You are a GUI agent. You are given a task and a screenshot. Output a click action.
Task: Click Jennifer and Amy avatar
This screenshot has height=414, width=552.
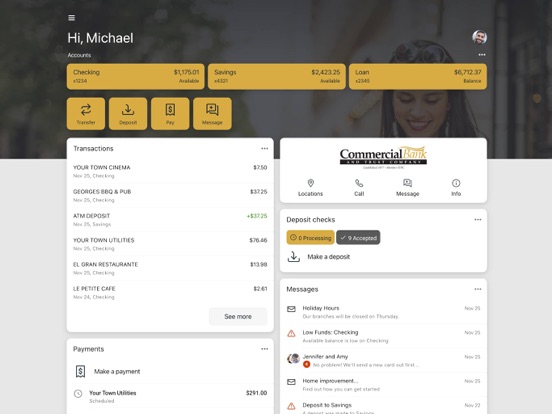pyautogui.click(x=293, y=358)
